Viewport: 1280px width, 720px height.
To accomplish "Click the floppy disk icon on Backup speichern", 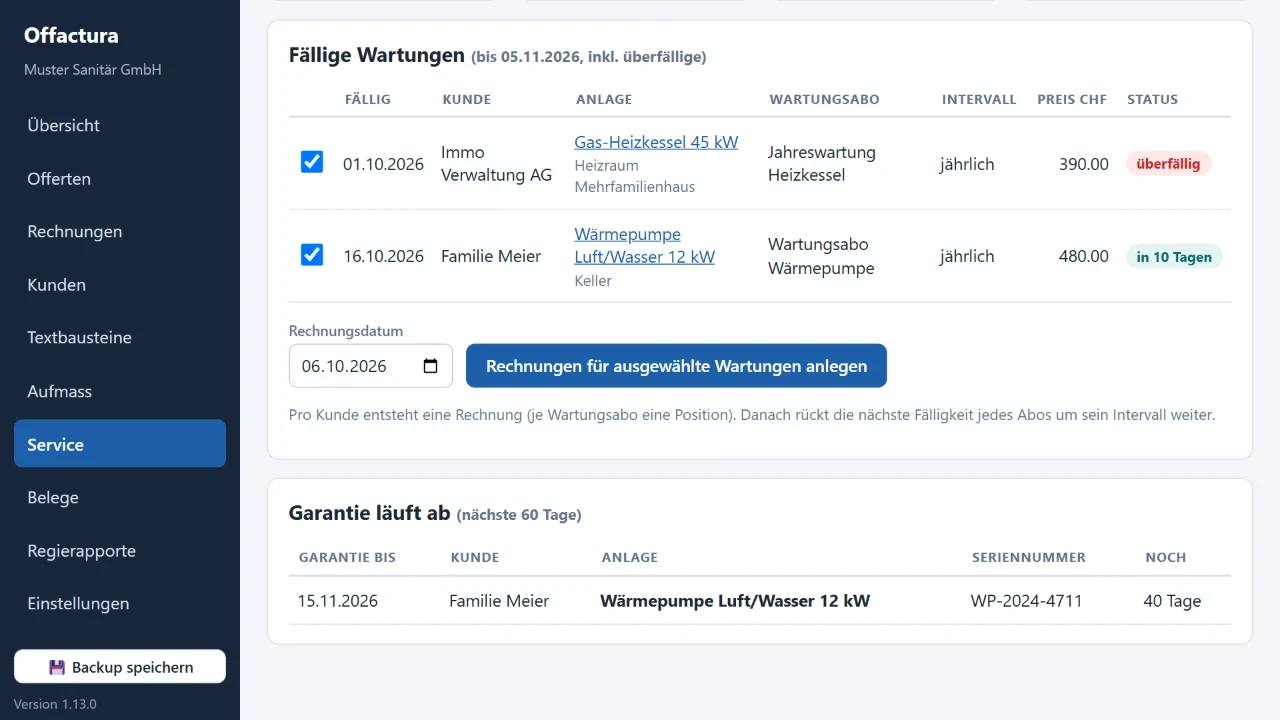I will (x=57, y=667).
